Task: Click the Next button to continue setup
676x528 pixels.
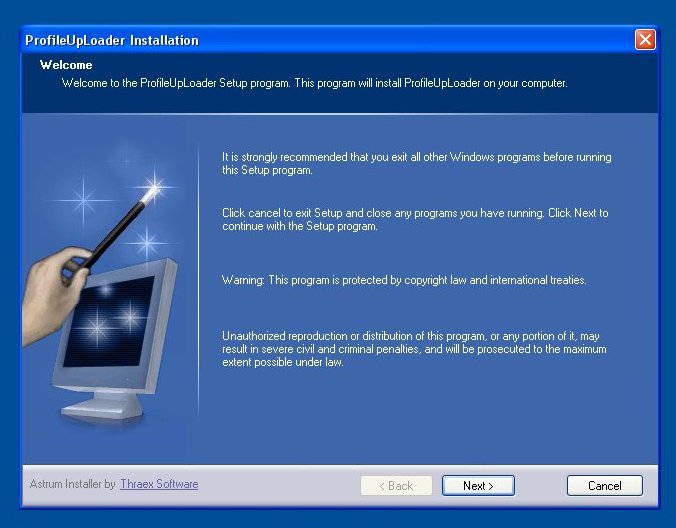Action: 478,486
